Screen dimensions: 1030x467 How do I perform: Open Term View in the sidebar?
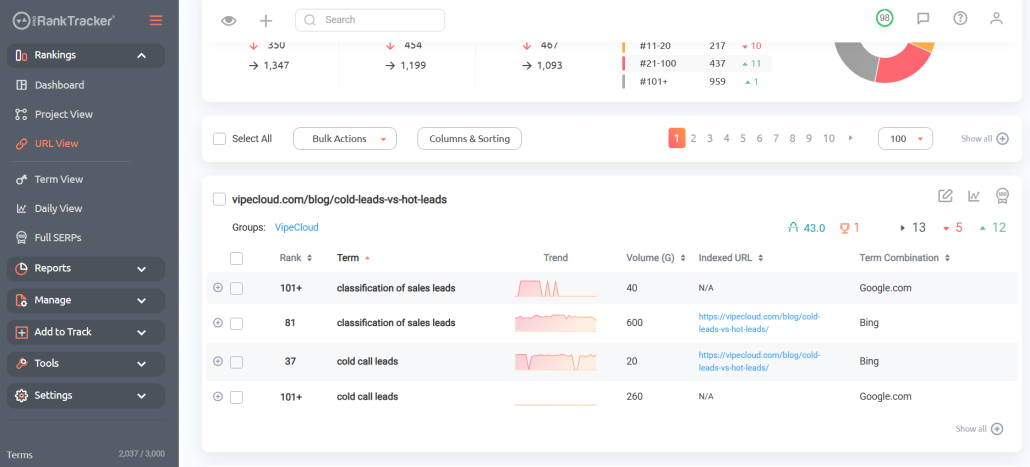tap(58, 179)
